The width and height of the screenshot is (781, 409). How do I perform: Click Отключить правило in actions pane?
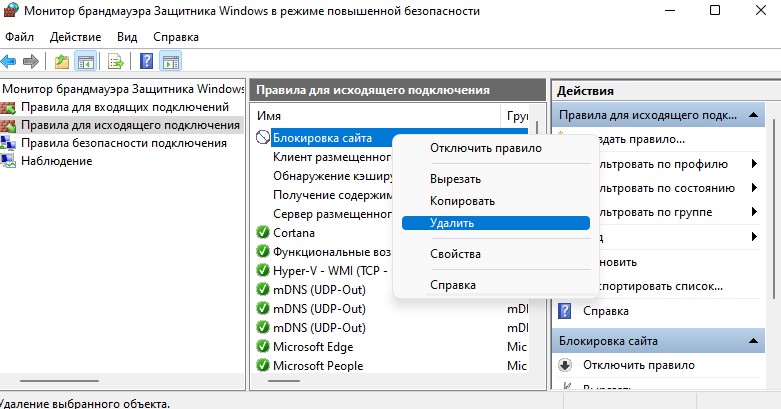point(639,365)
